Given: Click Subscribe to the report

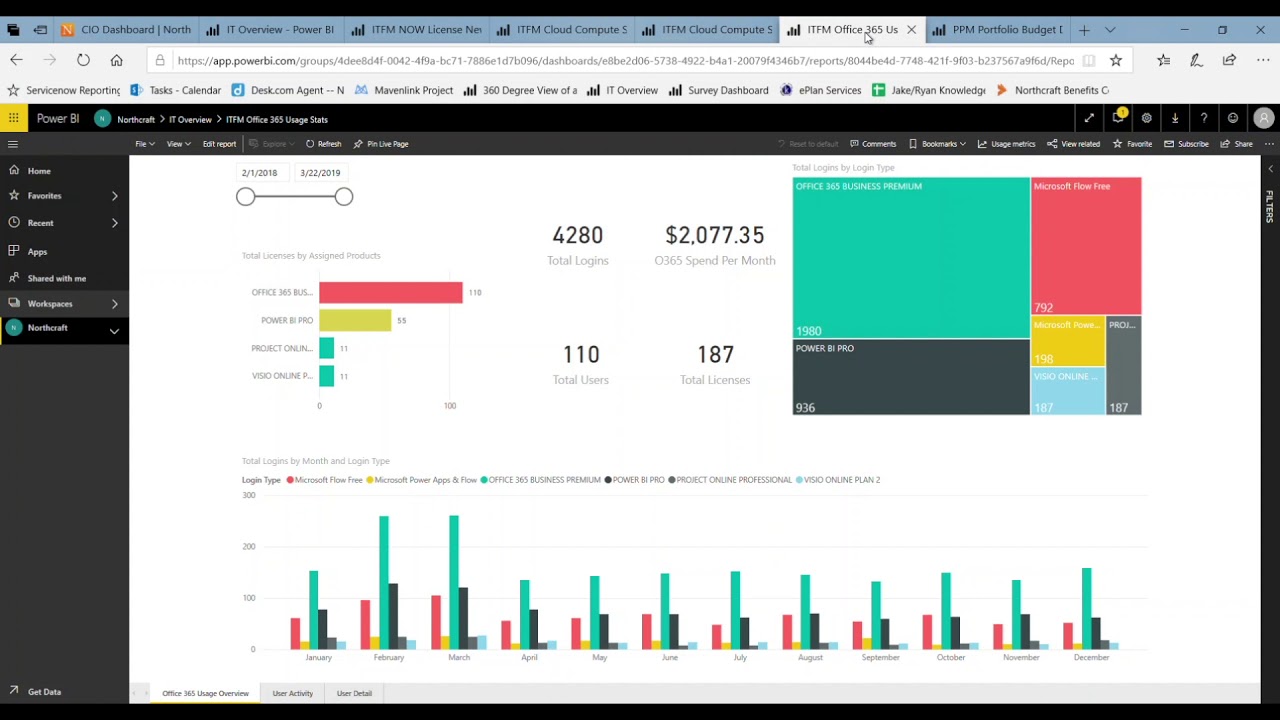Looking at the screenshot, I should click(x=1186, y=144).
